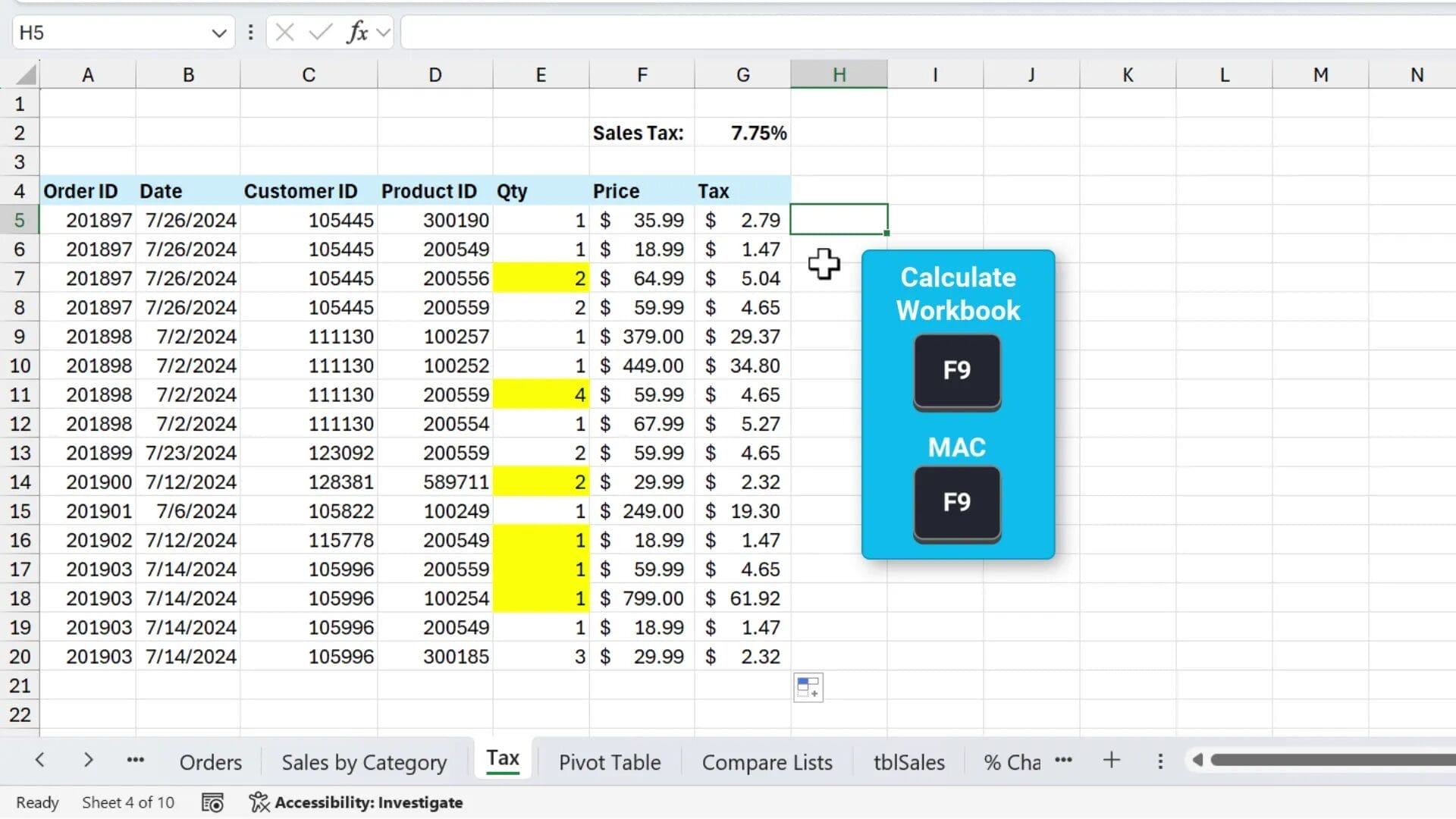Click the Quick Analysis icon below the data
This screenshot has width=1456, height=819.
[x=808, y=687]
